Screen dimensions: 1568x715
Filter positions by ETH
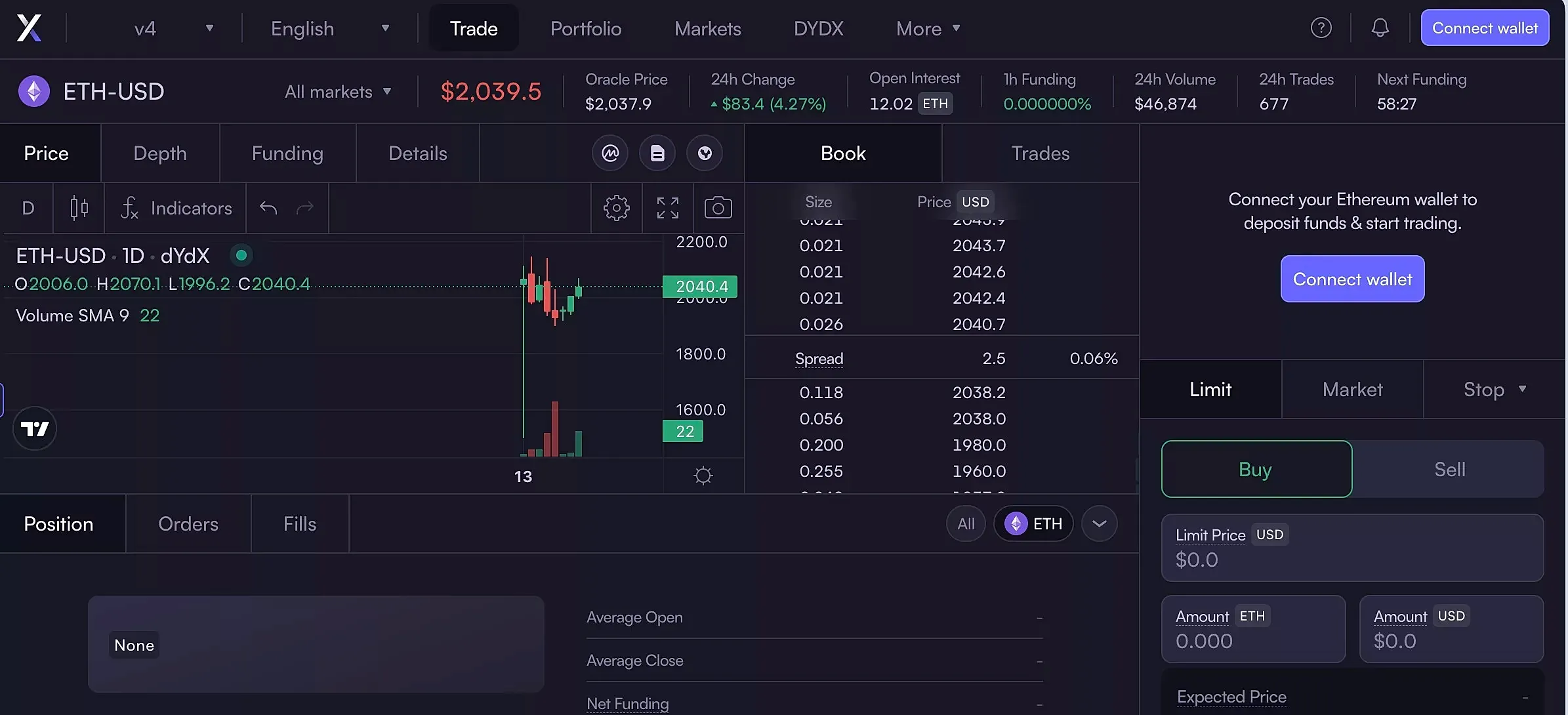[x=1033, y=523]
